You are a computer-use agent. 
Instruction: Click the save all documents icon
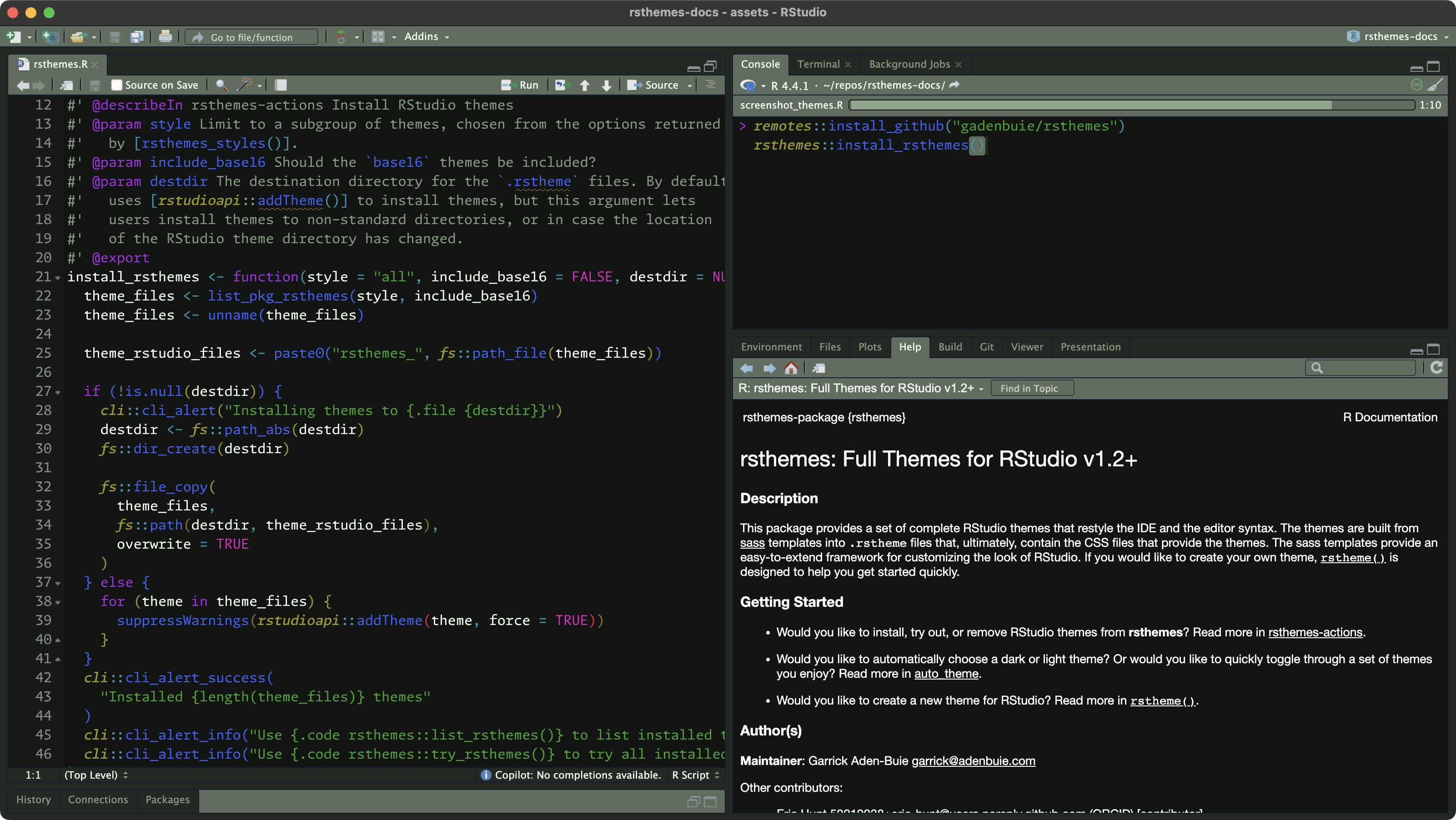pos(137,37)
